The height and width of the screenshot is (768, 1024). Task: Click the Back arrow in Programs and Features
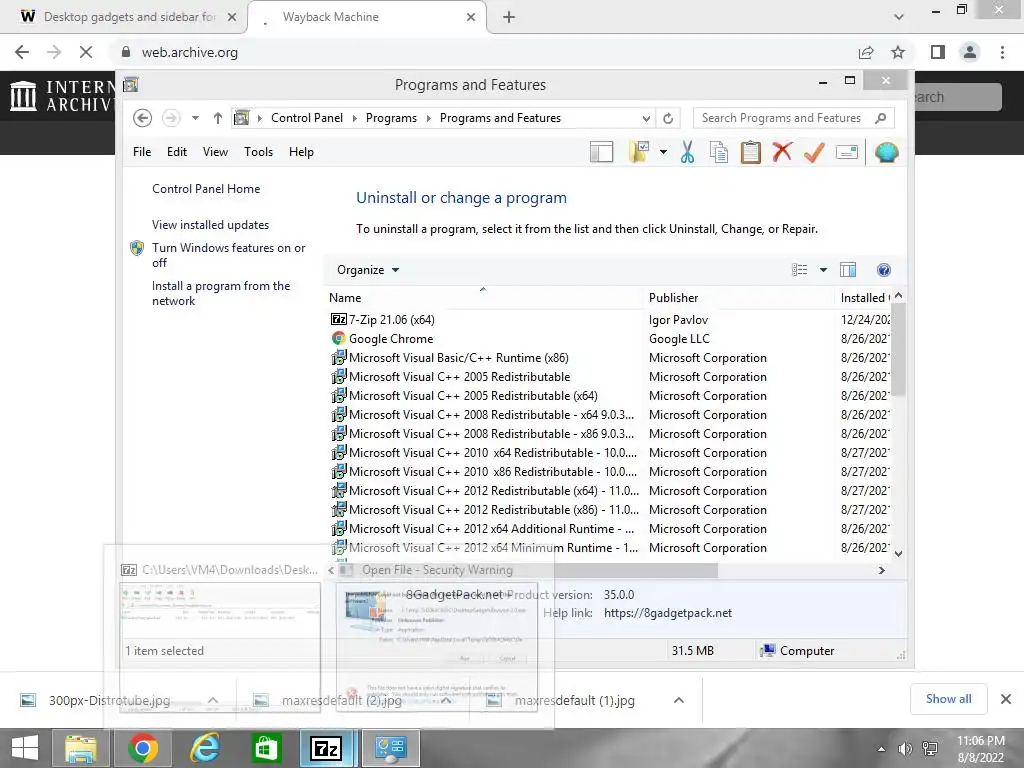(142, 118)
